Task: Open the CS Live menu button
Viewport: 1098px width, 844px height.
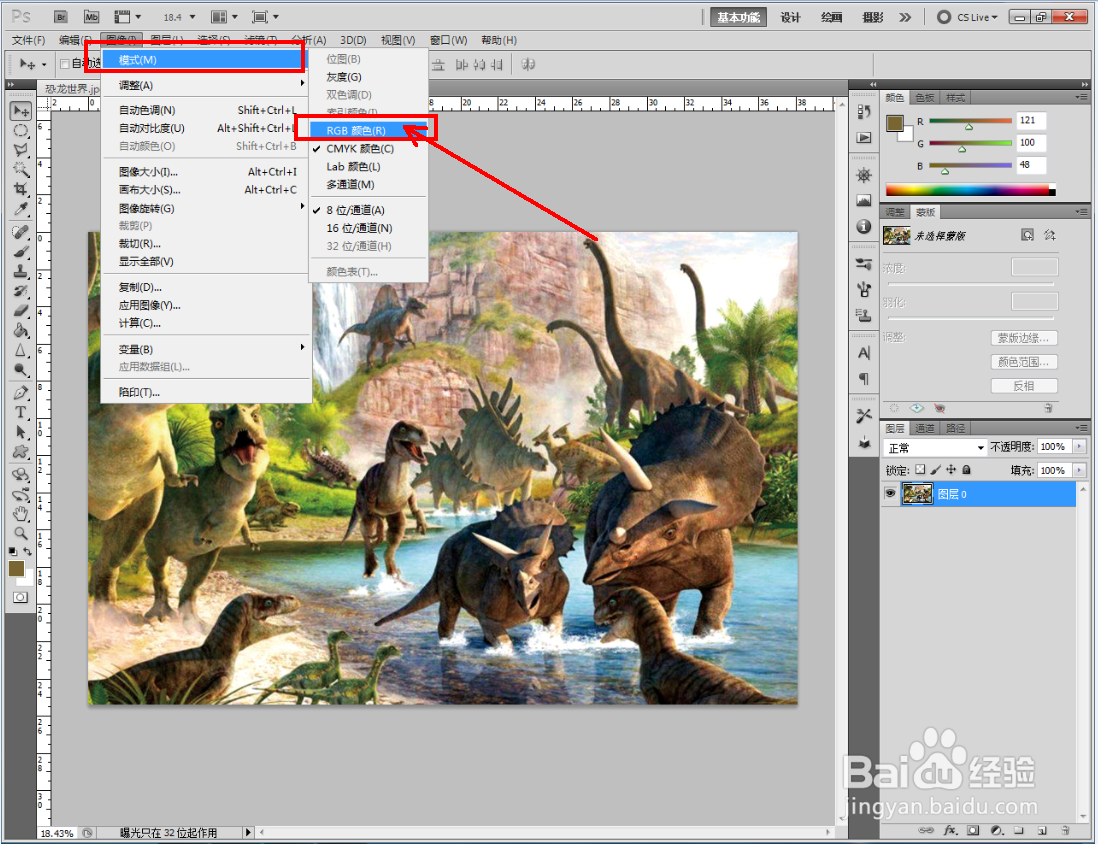Action: click(968, 18)
